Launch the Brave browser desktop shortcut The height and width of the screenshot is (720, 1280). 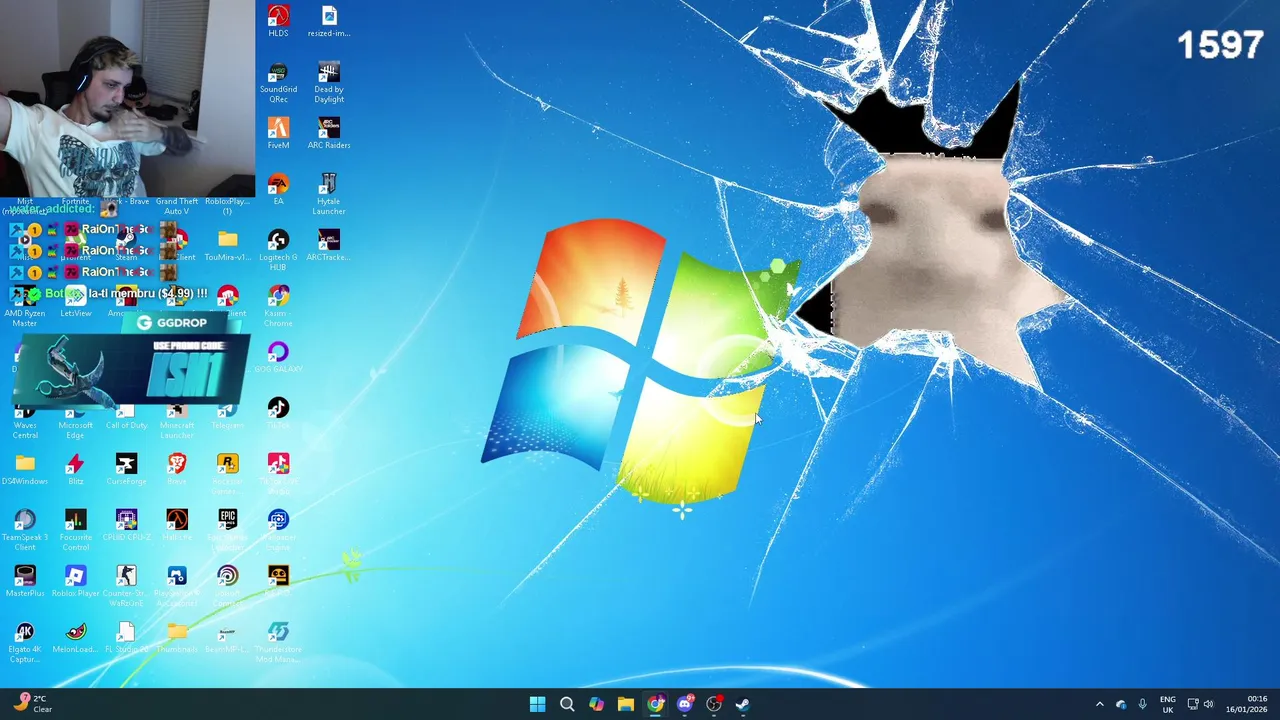click(177, 469)
